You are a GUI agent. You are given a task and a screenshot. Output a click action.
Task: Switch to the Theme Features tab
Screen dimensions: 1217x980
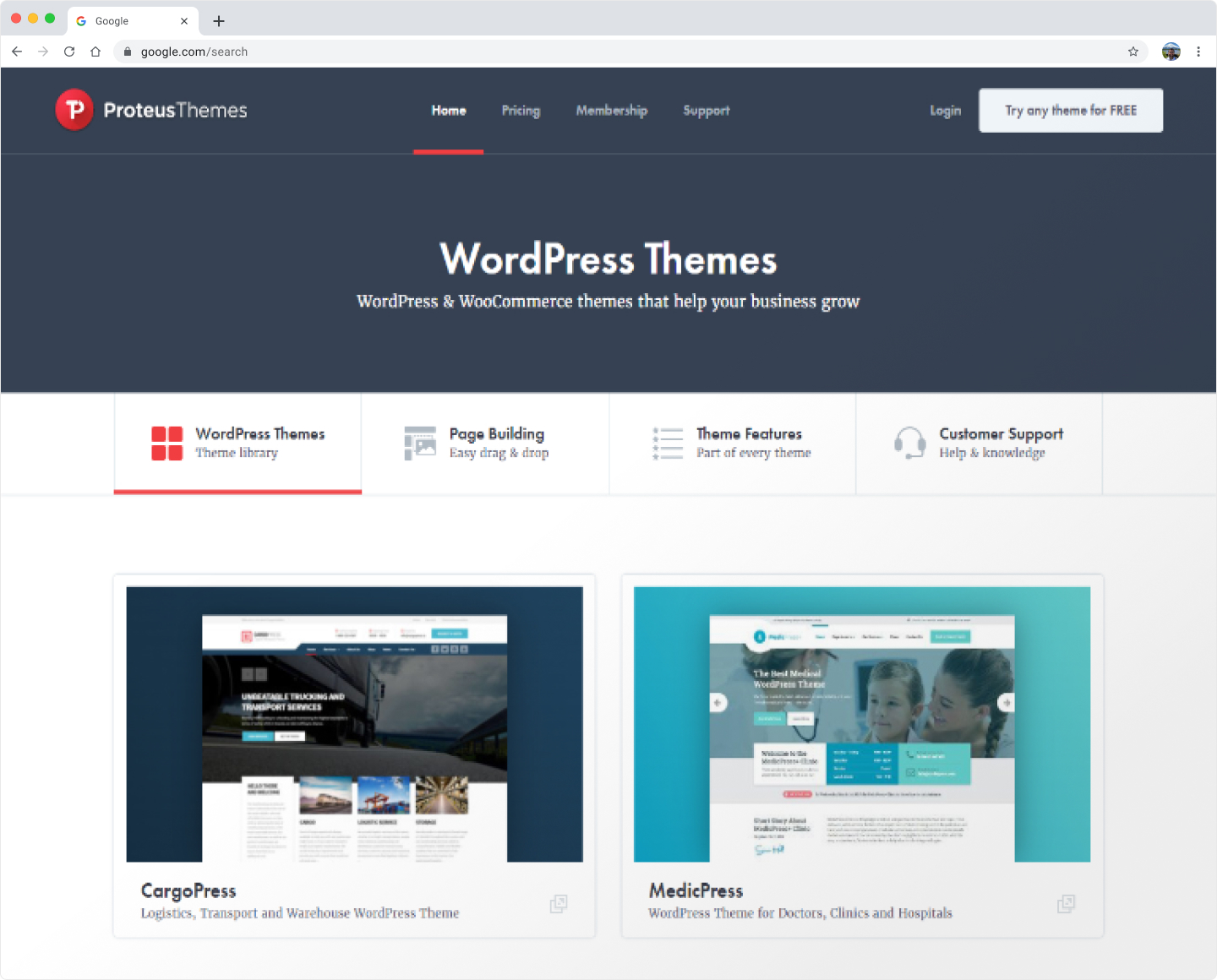tap(733, 444)
